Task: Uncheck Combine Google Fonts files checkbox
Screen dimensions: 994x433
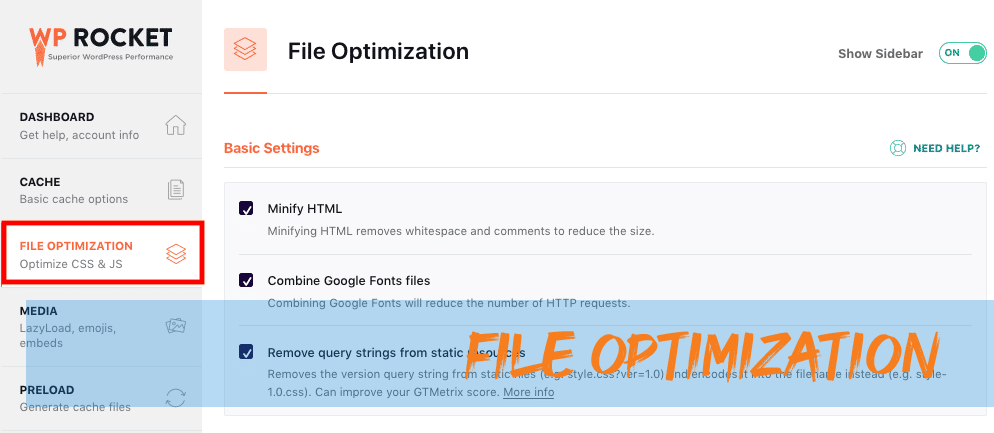Action: [246, 280]
